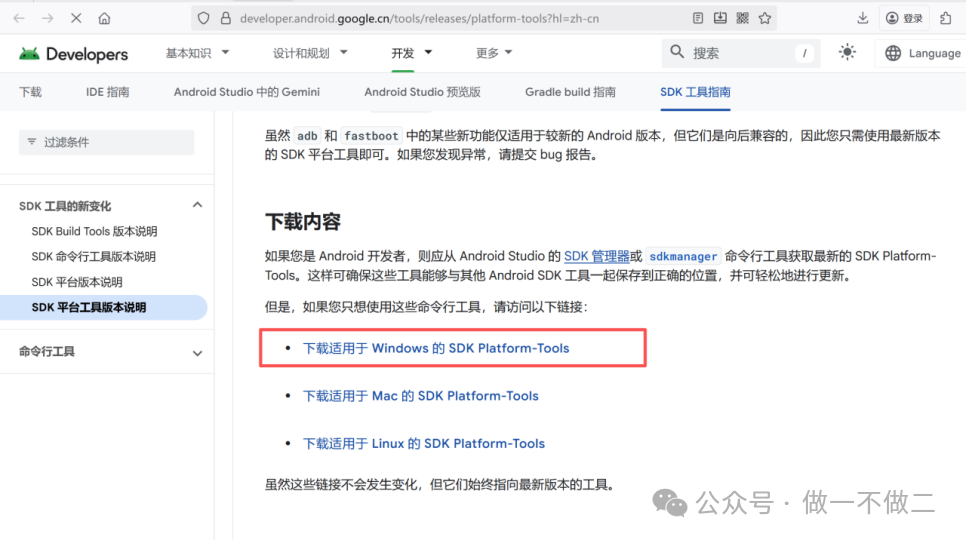Toggle reader view icon in address bar

(x=697, y=18)
